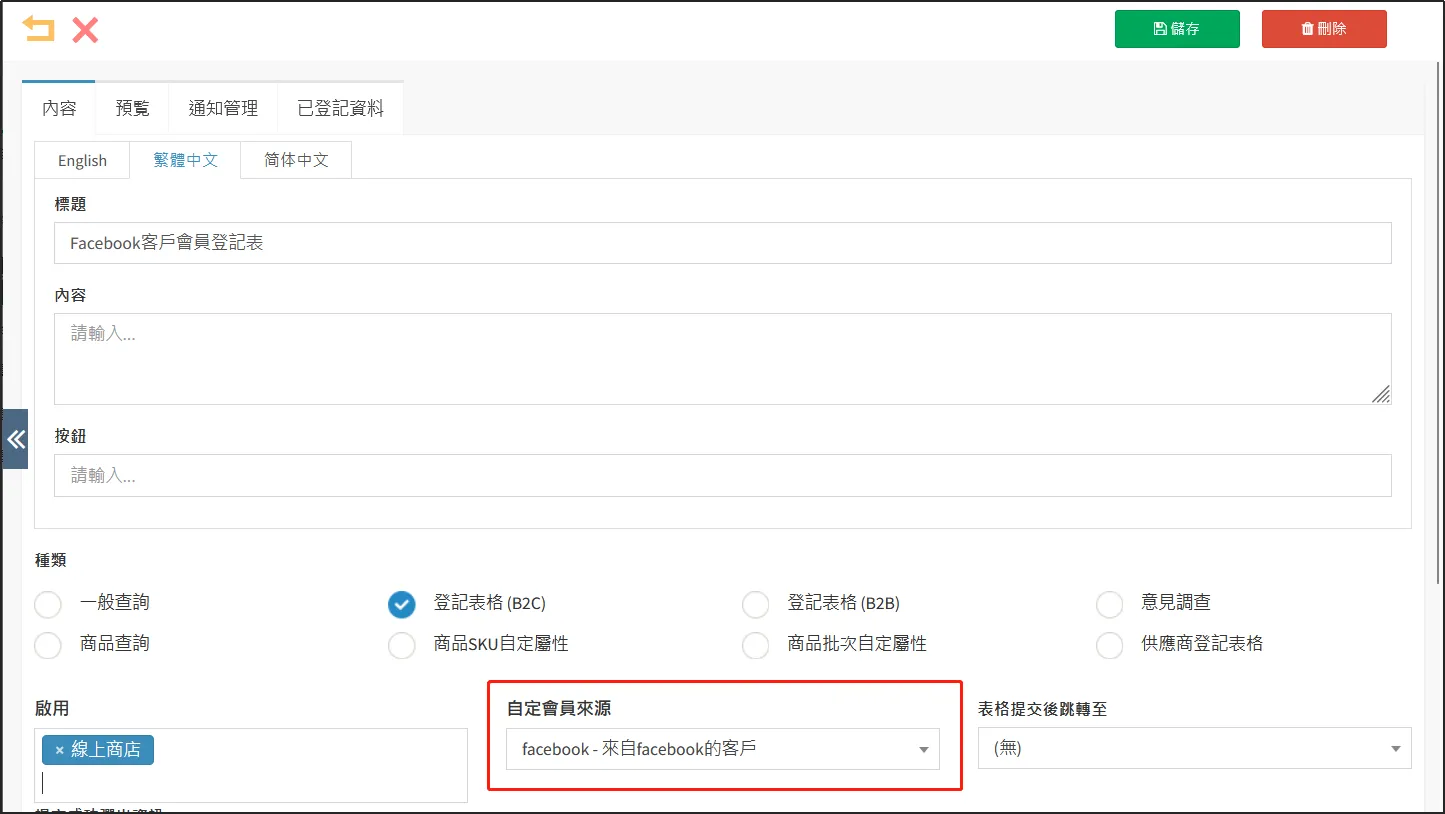Switch to the English language tab
The width and height of the screenshot is (1445, 814).
click(x=82, y=160)
